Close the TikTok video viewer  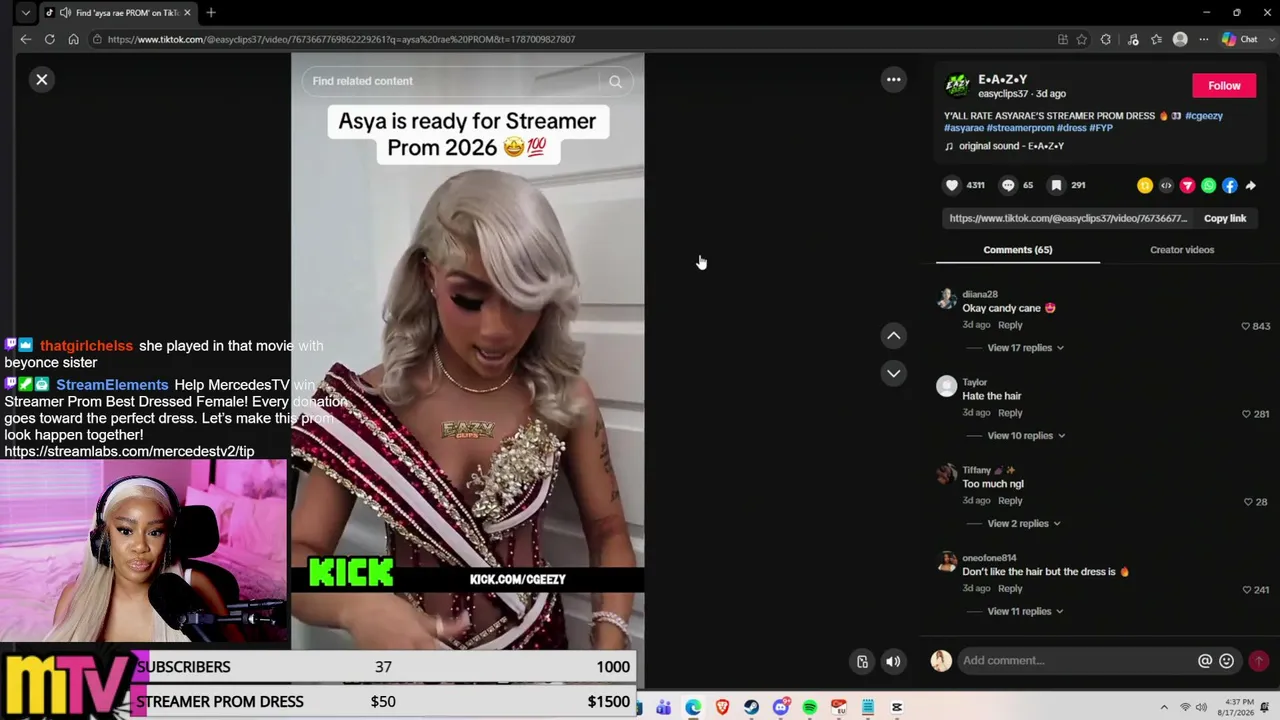[42, 79]
